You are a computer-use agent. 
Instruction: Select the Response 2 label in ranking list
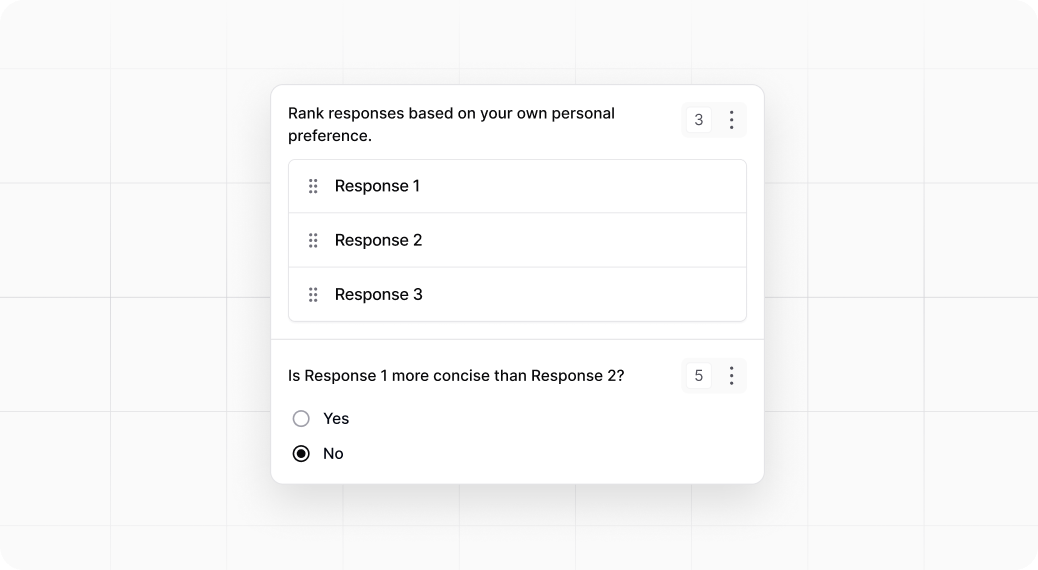point(378,240)
